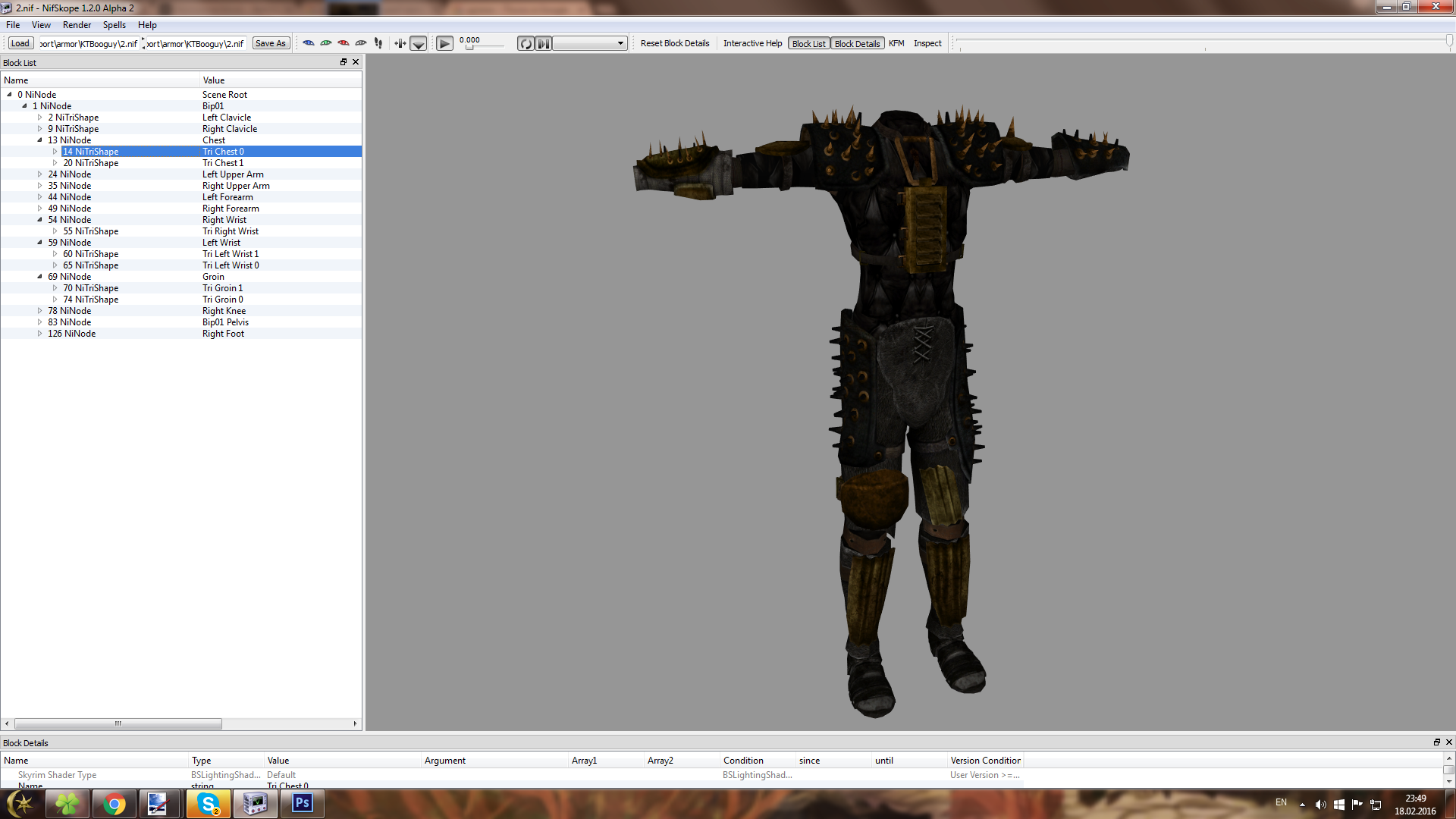
Task: Click the Argument column header in Block Details
Action: [494, 761]
